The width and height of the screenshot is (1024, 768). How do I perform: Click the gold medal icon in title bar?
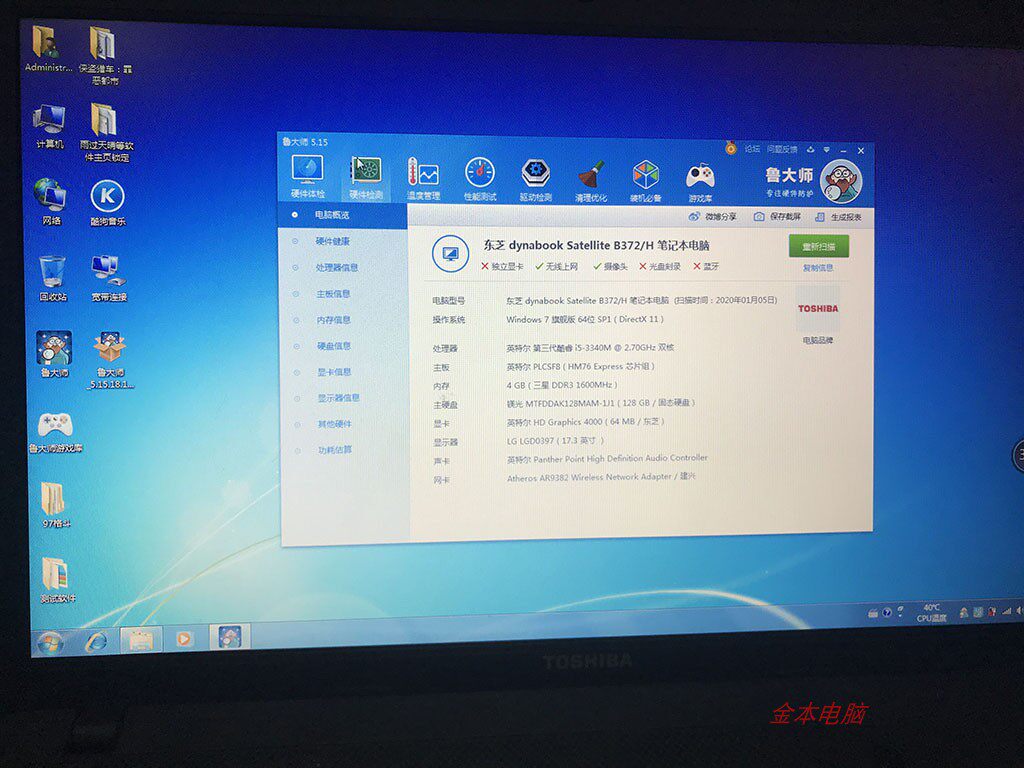coord(731,148)
